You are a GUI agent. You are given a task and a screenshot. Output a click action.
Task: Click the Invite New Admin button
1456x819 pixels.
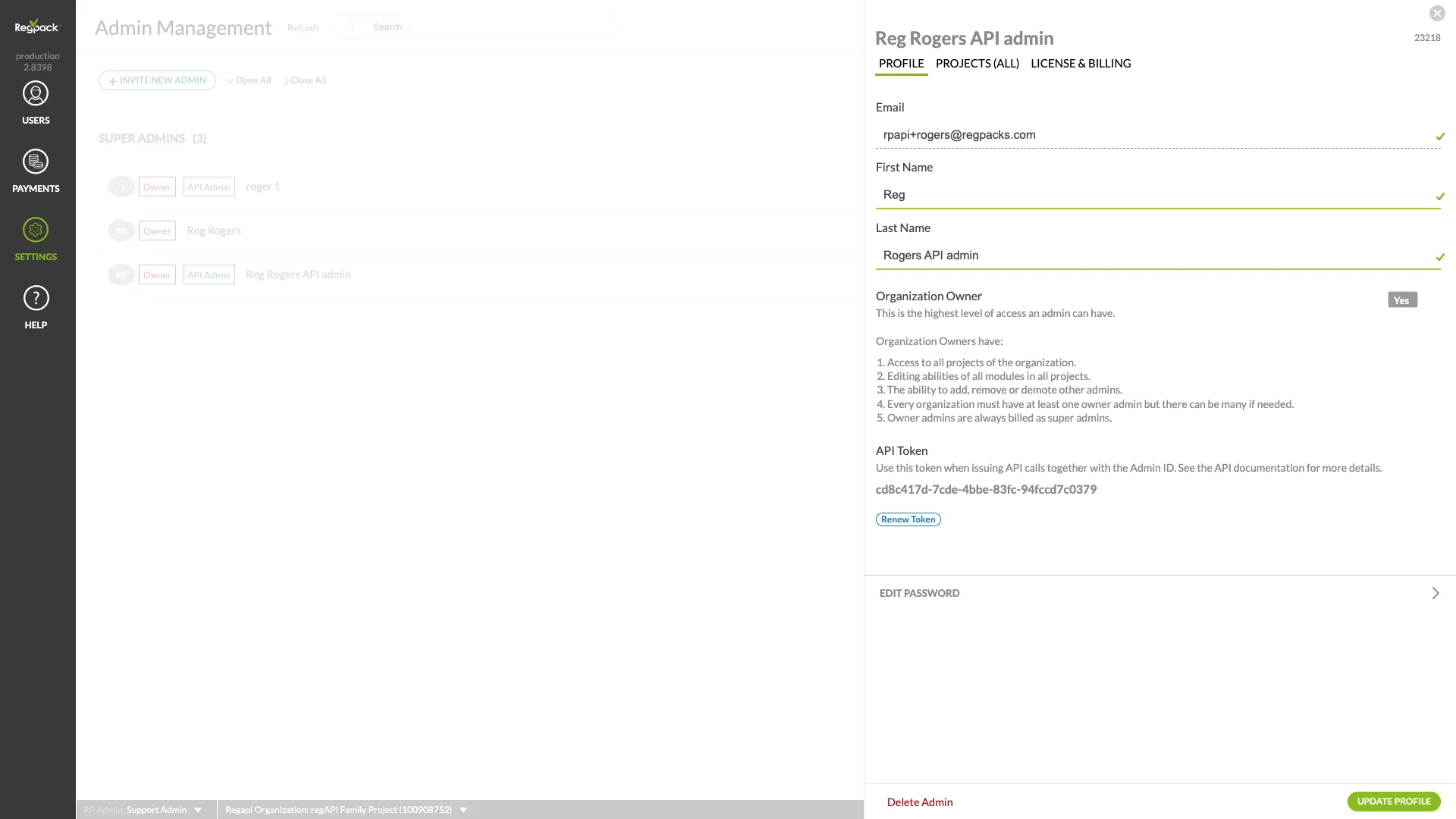[x=157, y=80]
